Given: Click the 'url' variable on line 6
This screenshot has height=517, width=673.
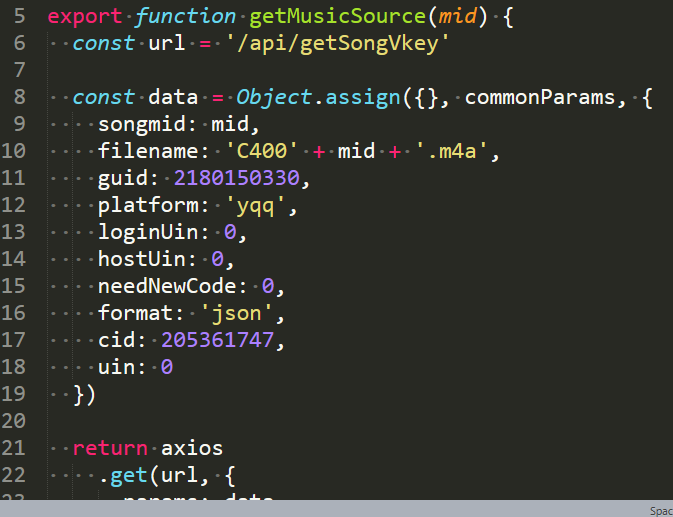Looking at the screenshot, I should pyautogui.click(x=167, y=43).
